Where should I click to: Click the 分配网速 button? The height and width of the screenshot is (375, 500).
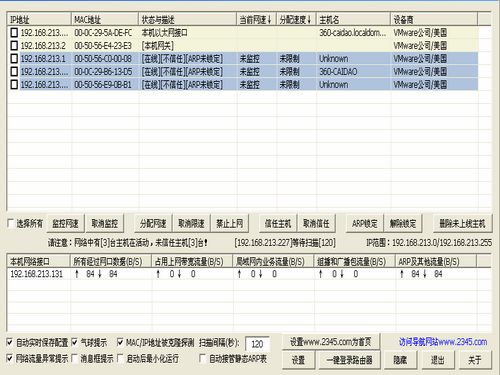[153, 223]
